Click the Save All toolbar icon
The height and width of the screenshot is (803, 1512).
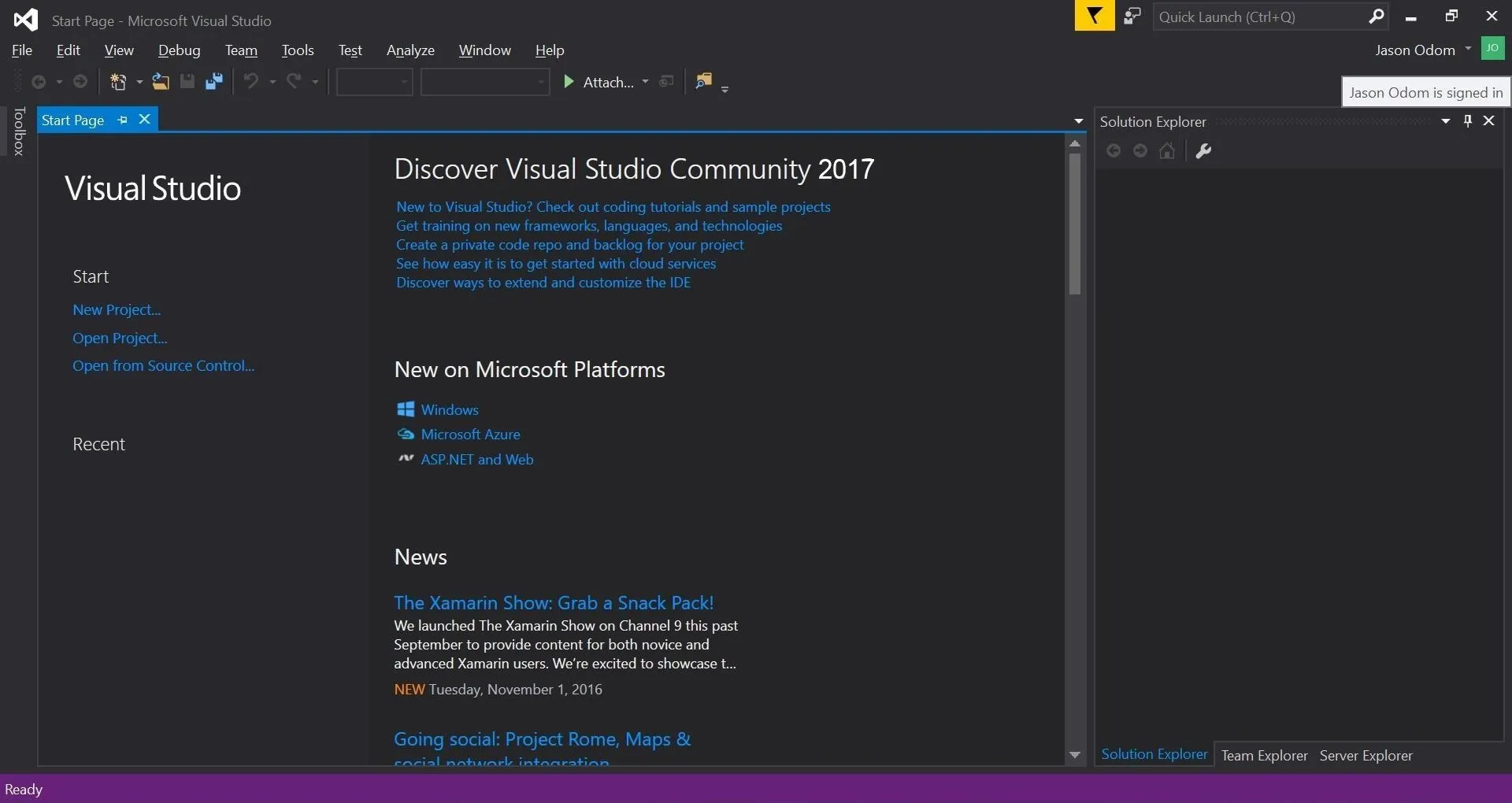pos(214,82)
